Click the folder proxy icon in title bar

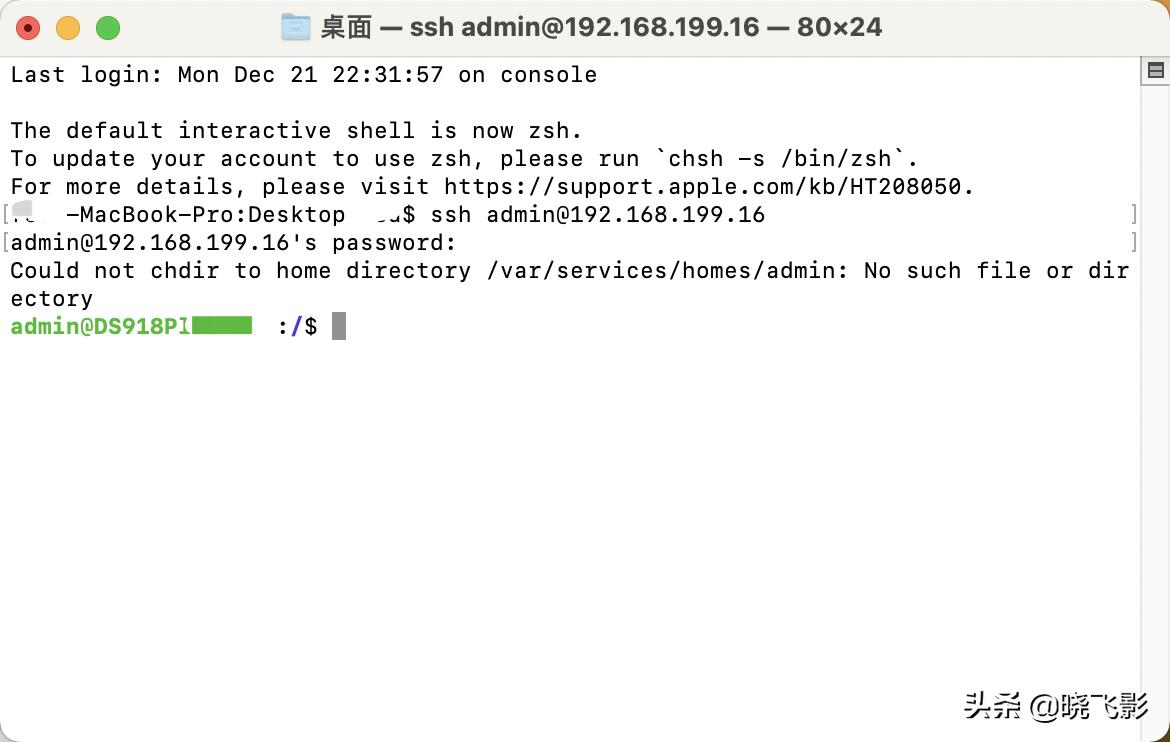click(x=296, y=27)
